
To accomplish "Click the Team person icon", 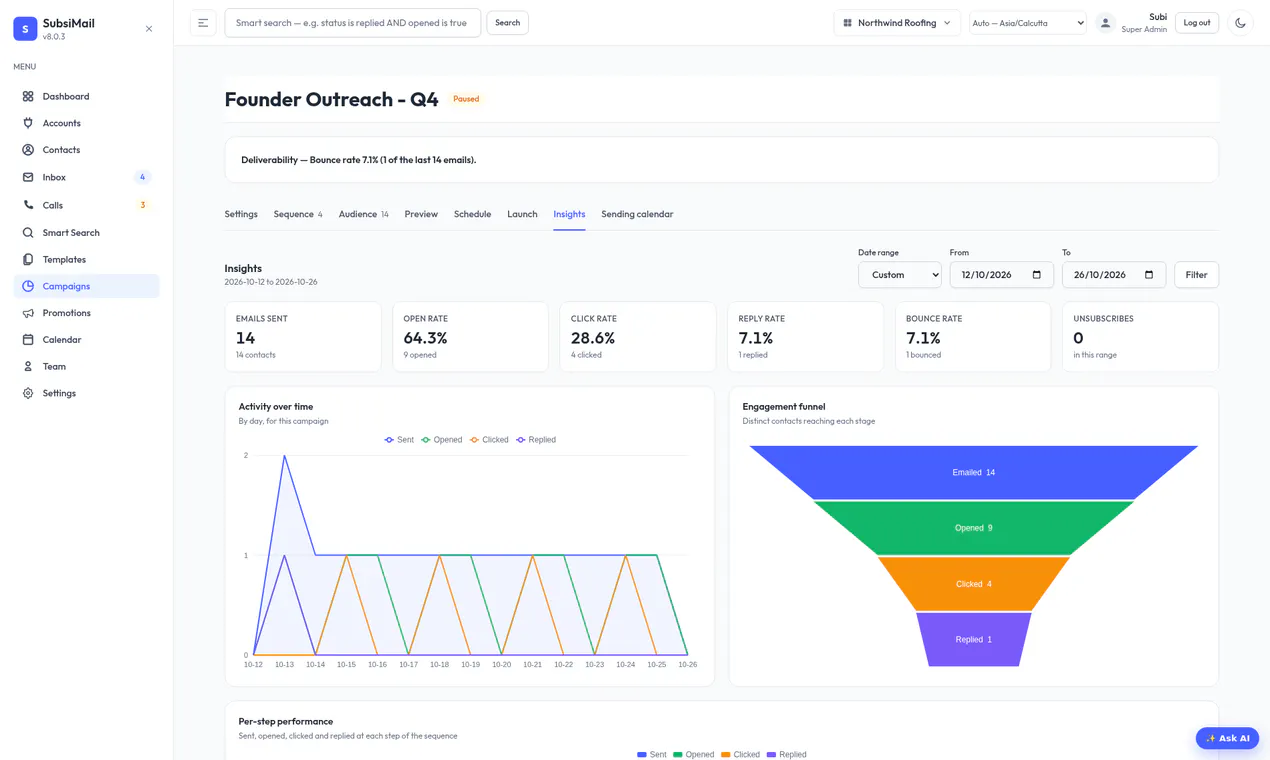I will [28, 366].
